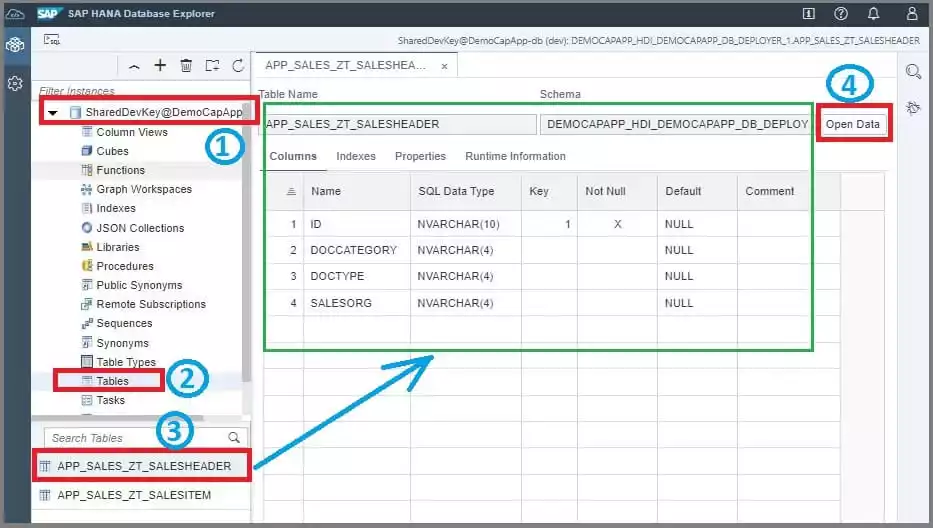
Task: Refresh the instance list
Action: coord(238,65)
